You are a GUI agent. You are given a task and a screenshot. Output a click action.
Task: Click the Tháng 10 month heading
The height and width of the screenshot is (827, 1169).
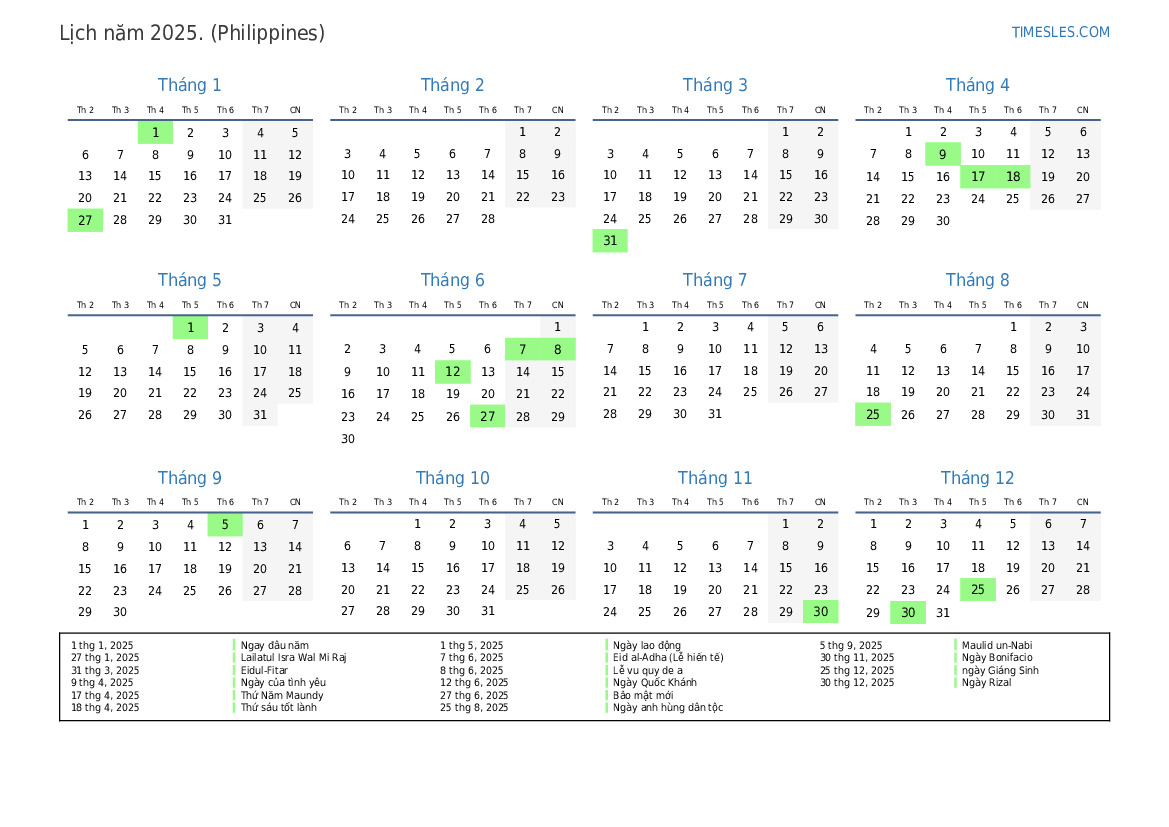tap(452, 478)
